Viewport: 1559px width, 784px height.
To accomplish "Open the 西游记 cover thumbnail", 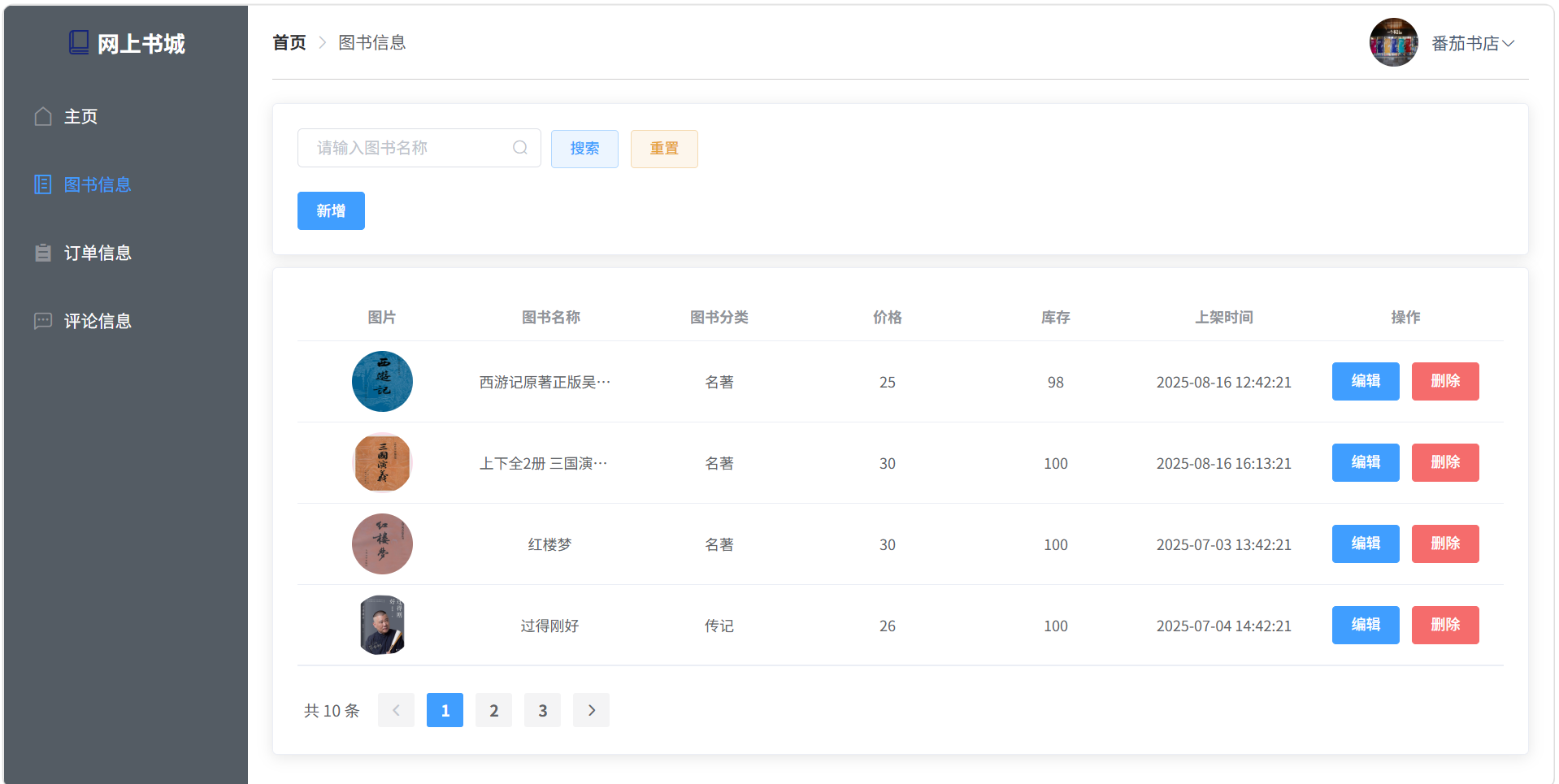I will click(382, 381).
